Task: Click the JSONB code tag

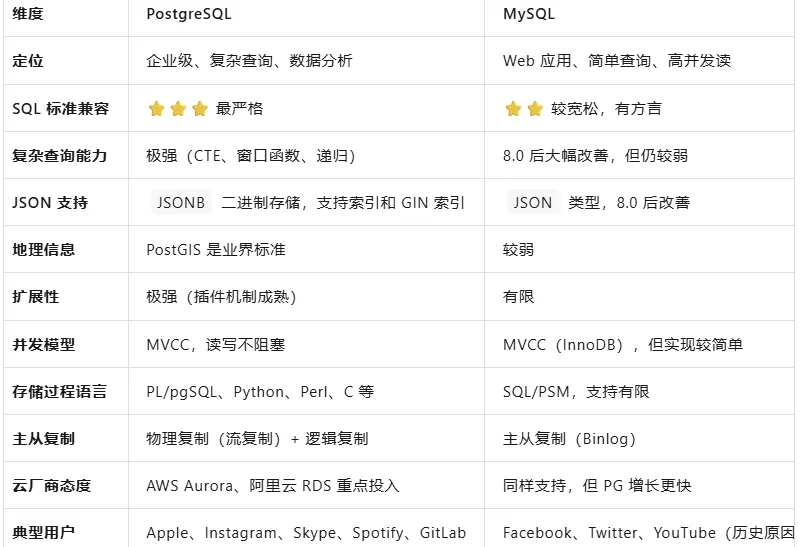Action: pos(181,202)
